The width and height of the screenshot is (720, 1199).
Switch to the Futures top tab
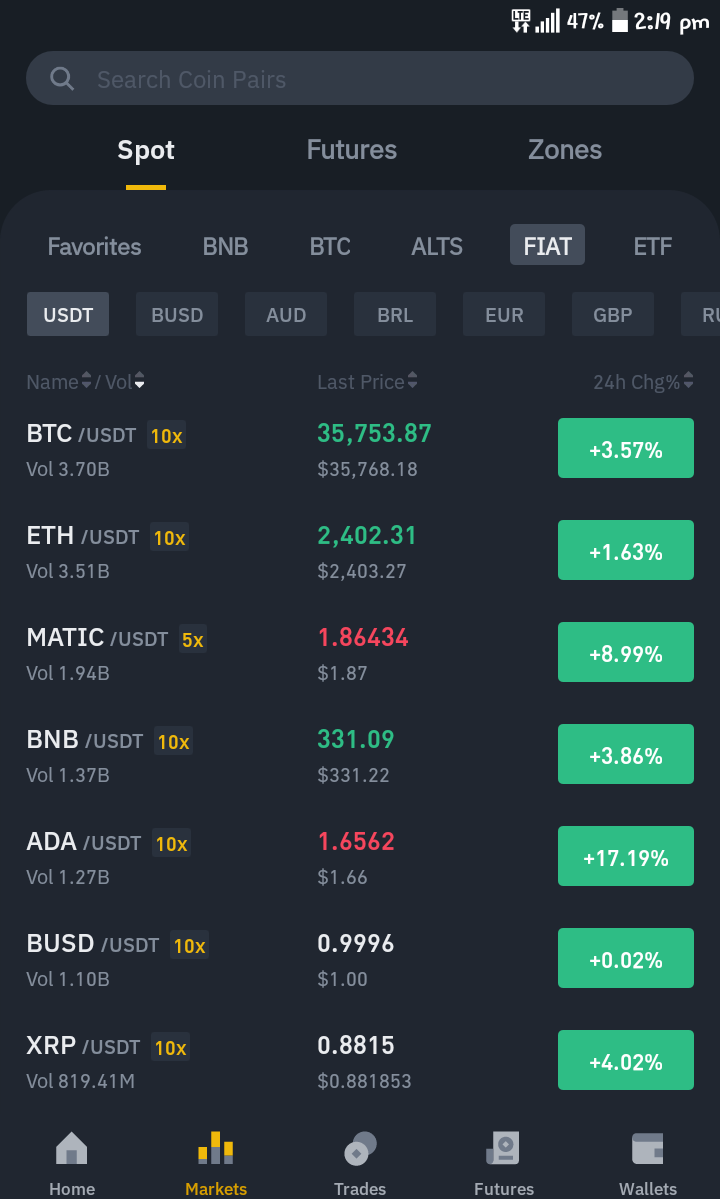pos(352,149)
